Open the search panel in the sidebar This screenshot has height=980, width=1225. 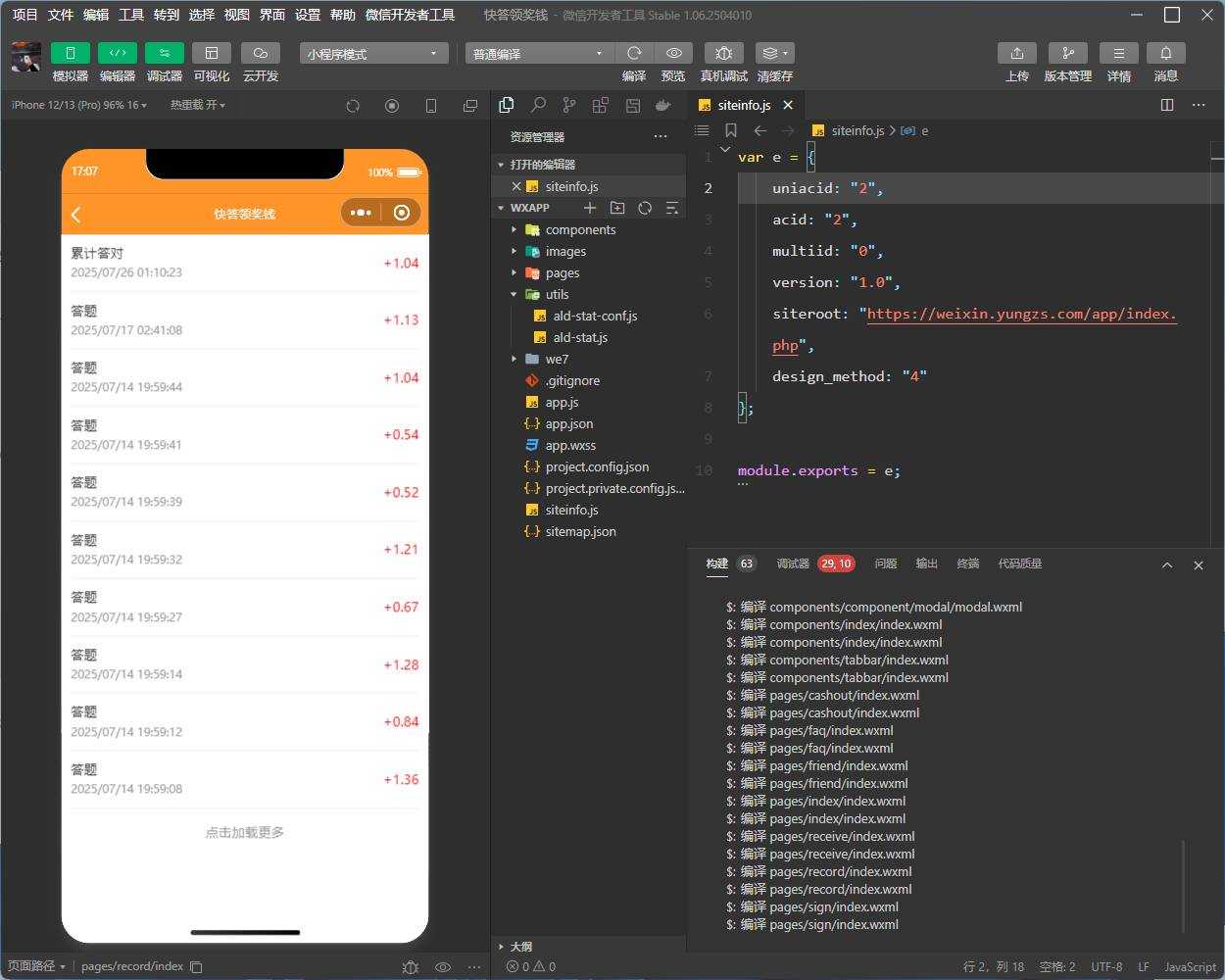(x=538, y=105)
